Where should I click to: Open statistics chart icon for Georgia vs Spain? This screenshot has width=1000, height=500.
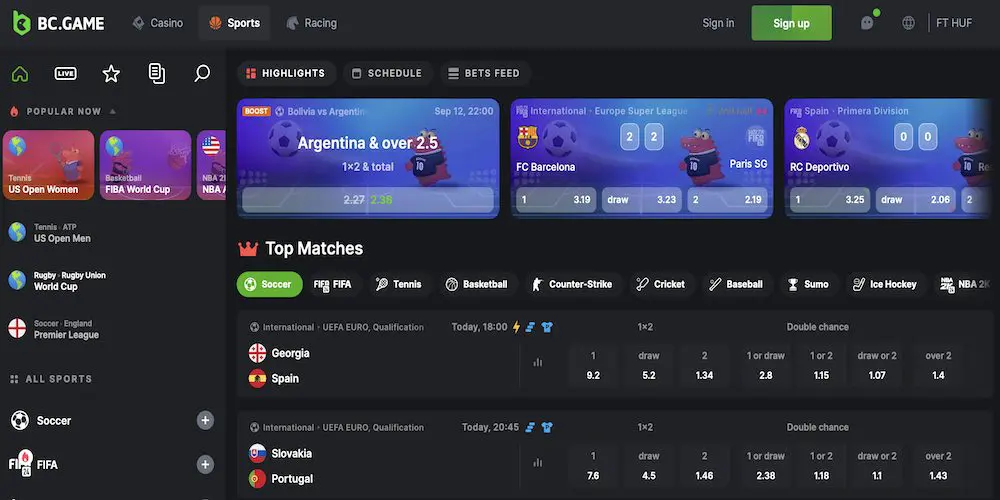[538, 362]
